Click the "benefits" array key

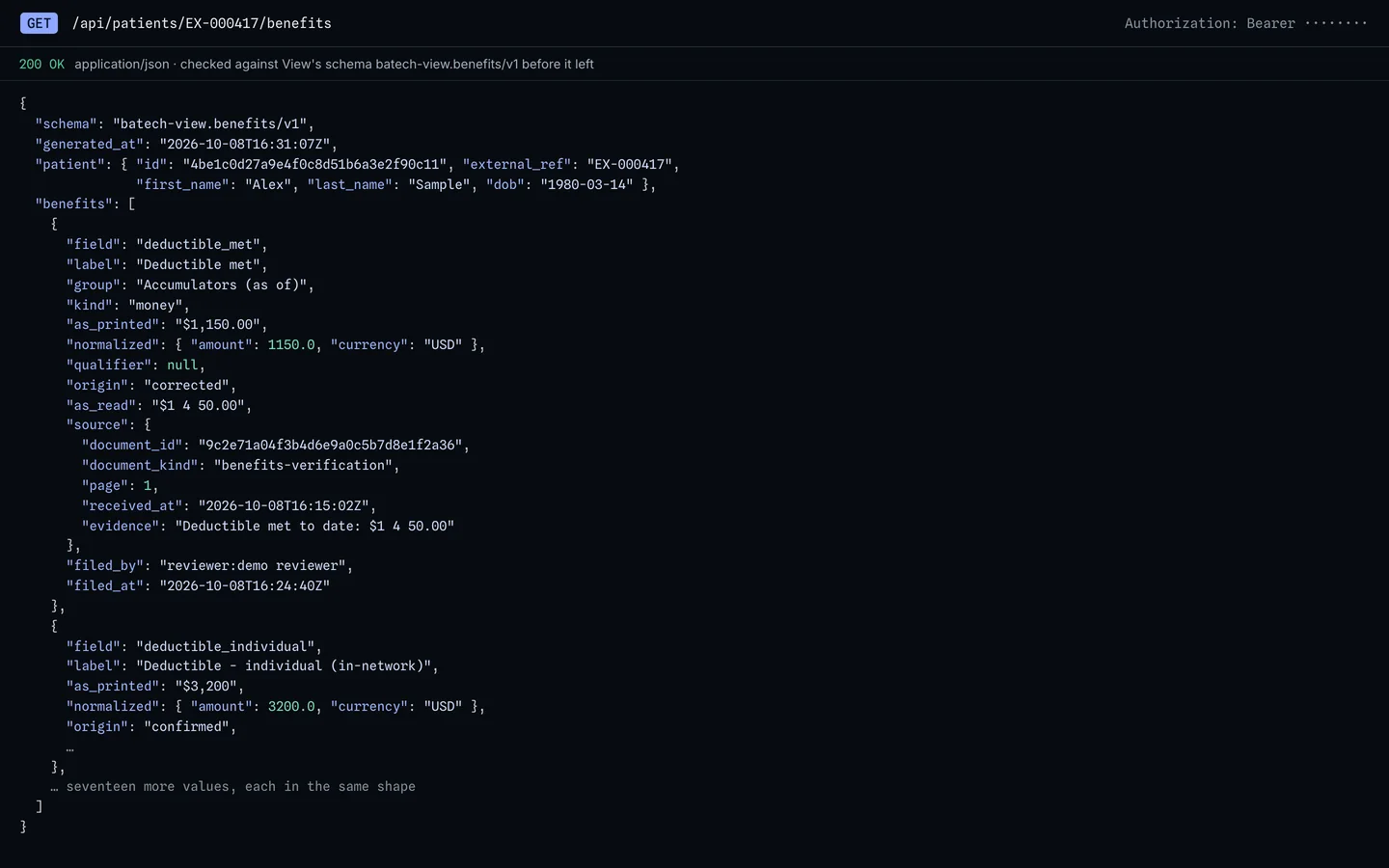coord(74,203)
